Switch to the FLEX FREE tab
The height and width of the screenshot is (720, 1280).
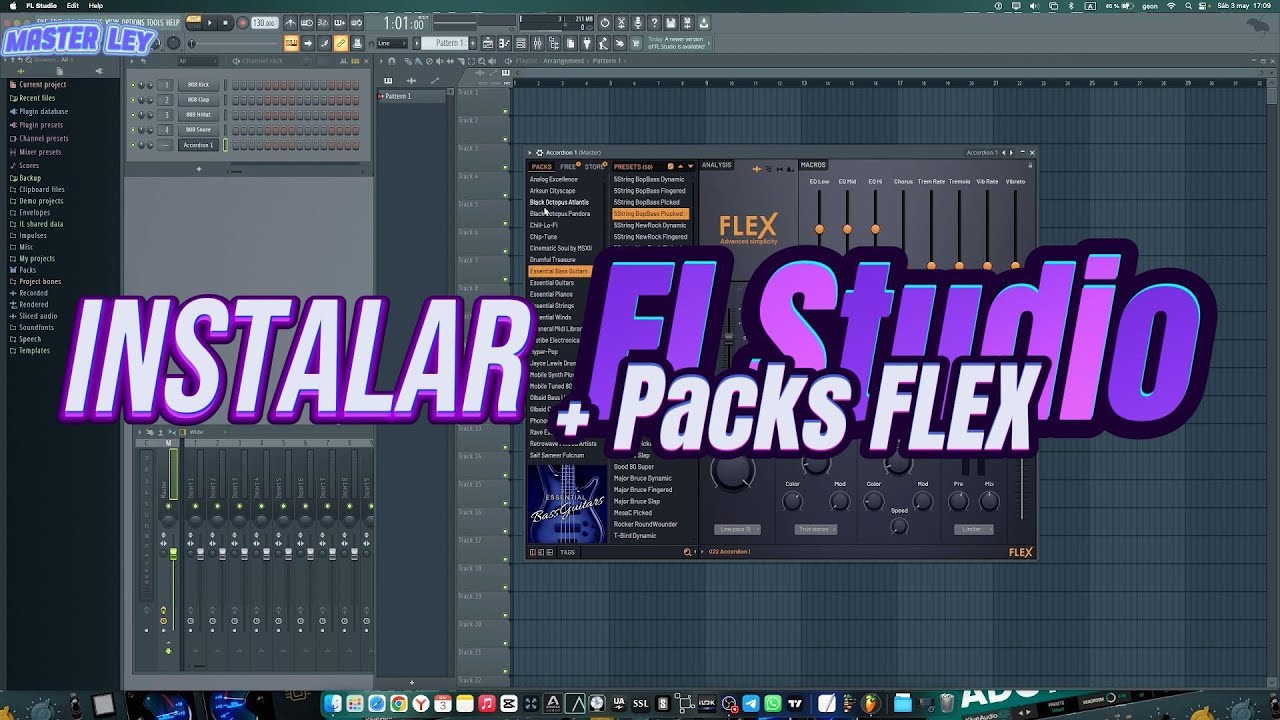(x=568, y=166)
